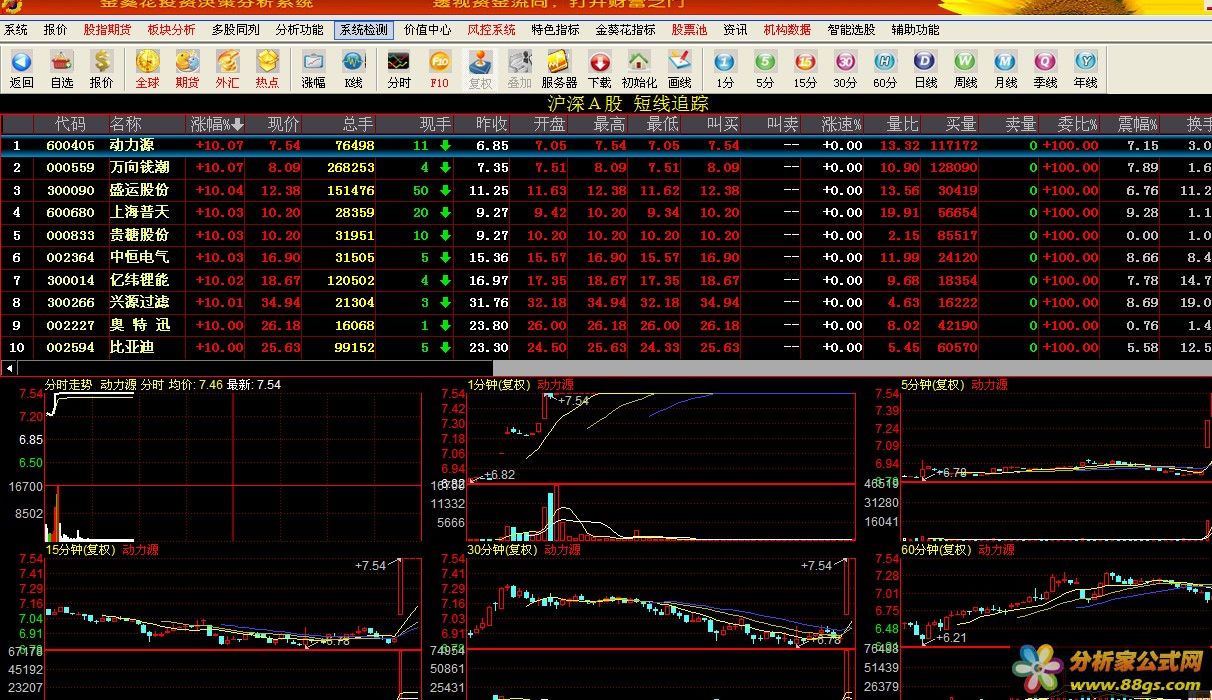
Task: Click the 叠加 overlay icon
Action: (519, 69)
